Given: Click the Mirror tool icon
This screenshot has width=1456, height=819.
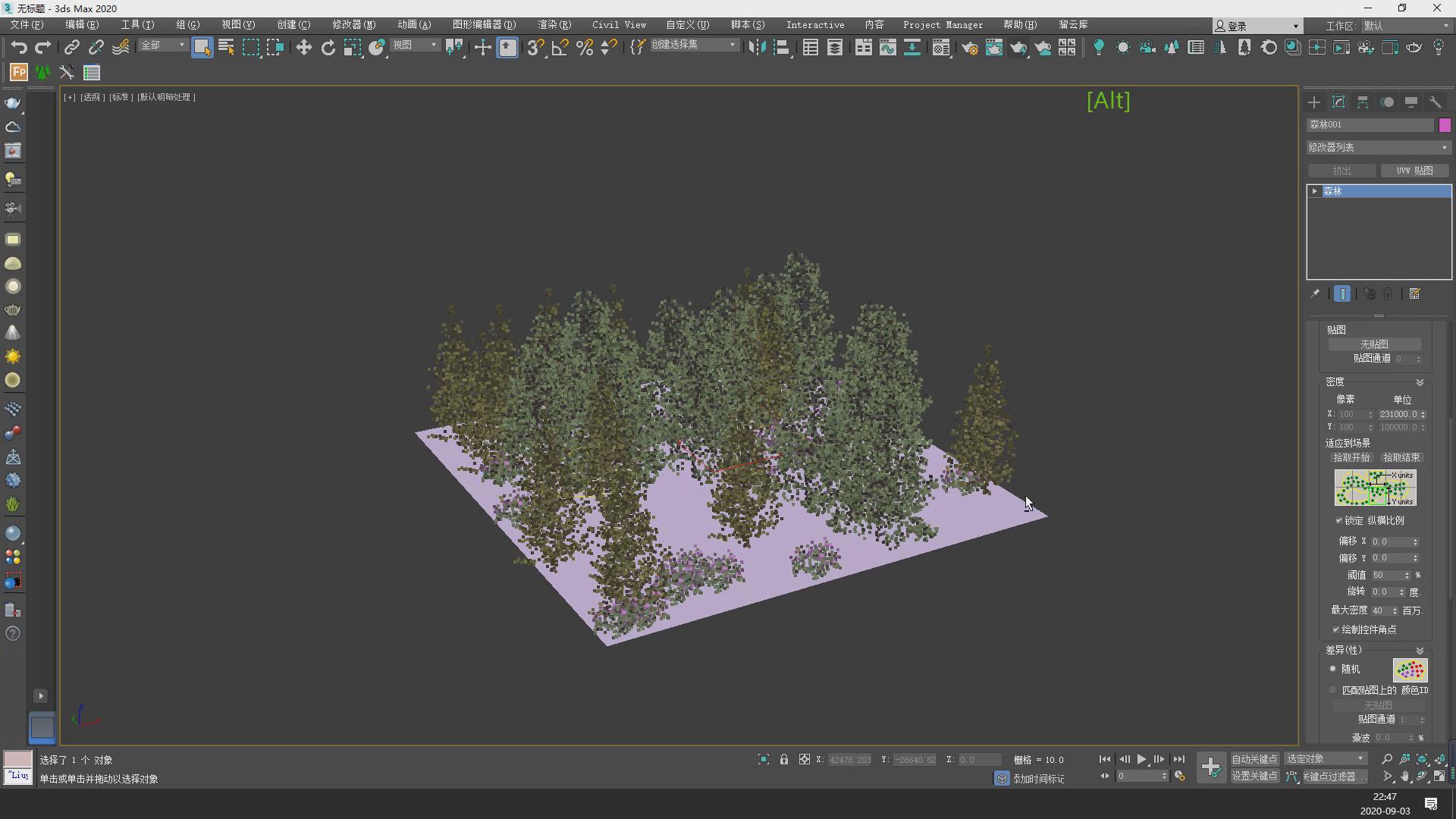Looking at the screenshot, I should coord(757,48).
